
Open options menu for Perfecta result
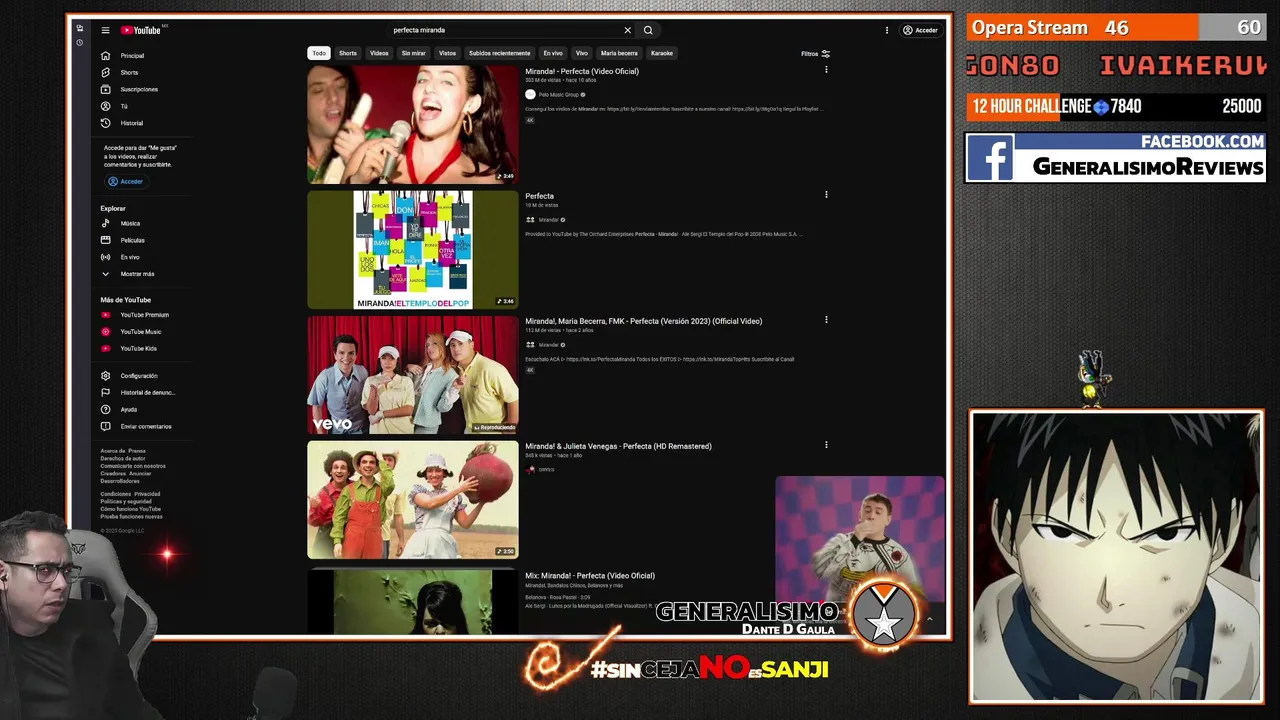click(826, 195)
